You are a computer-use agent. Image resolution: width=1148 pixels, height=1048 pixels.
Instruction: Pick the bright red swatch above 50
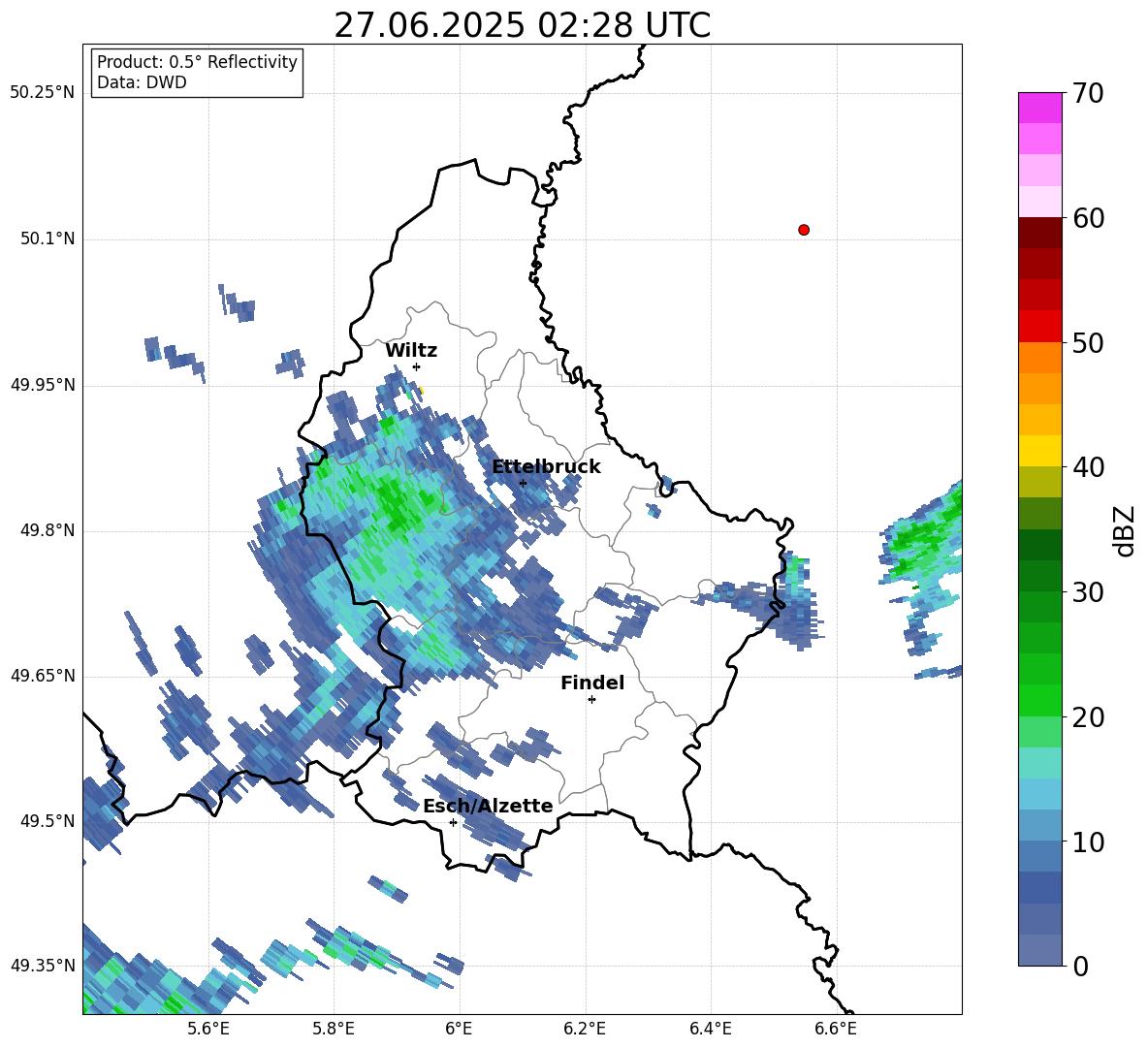point(1039,327)
